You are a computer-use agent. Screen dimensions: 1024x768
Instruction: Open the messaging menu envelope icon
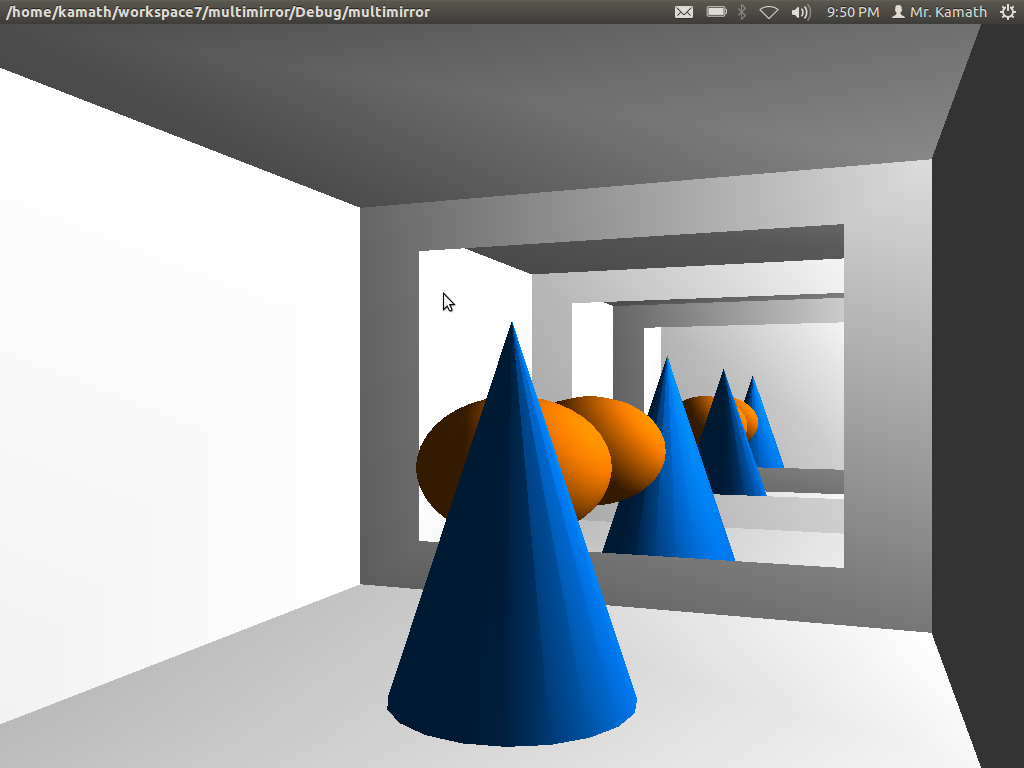tap(683, 12)
